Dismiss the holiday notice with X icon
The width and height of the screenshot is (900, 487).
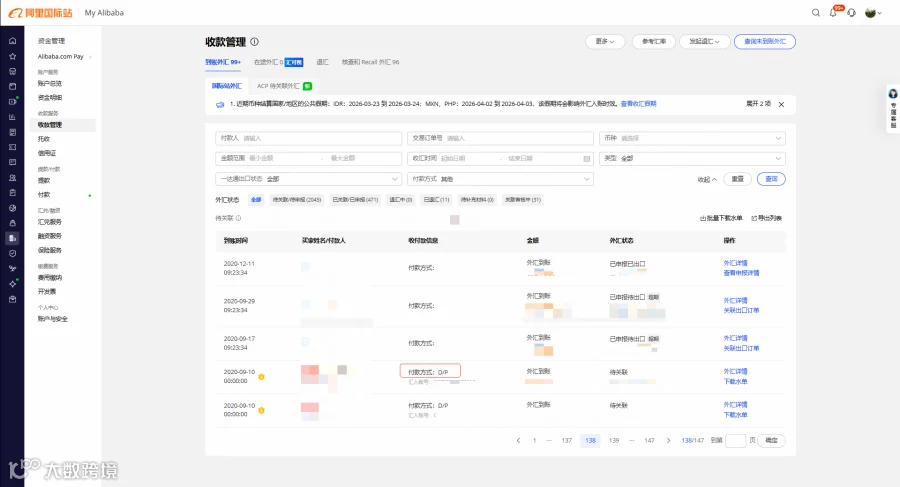point(781,105)
